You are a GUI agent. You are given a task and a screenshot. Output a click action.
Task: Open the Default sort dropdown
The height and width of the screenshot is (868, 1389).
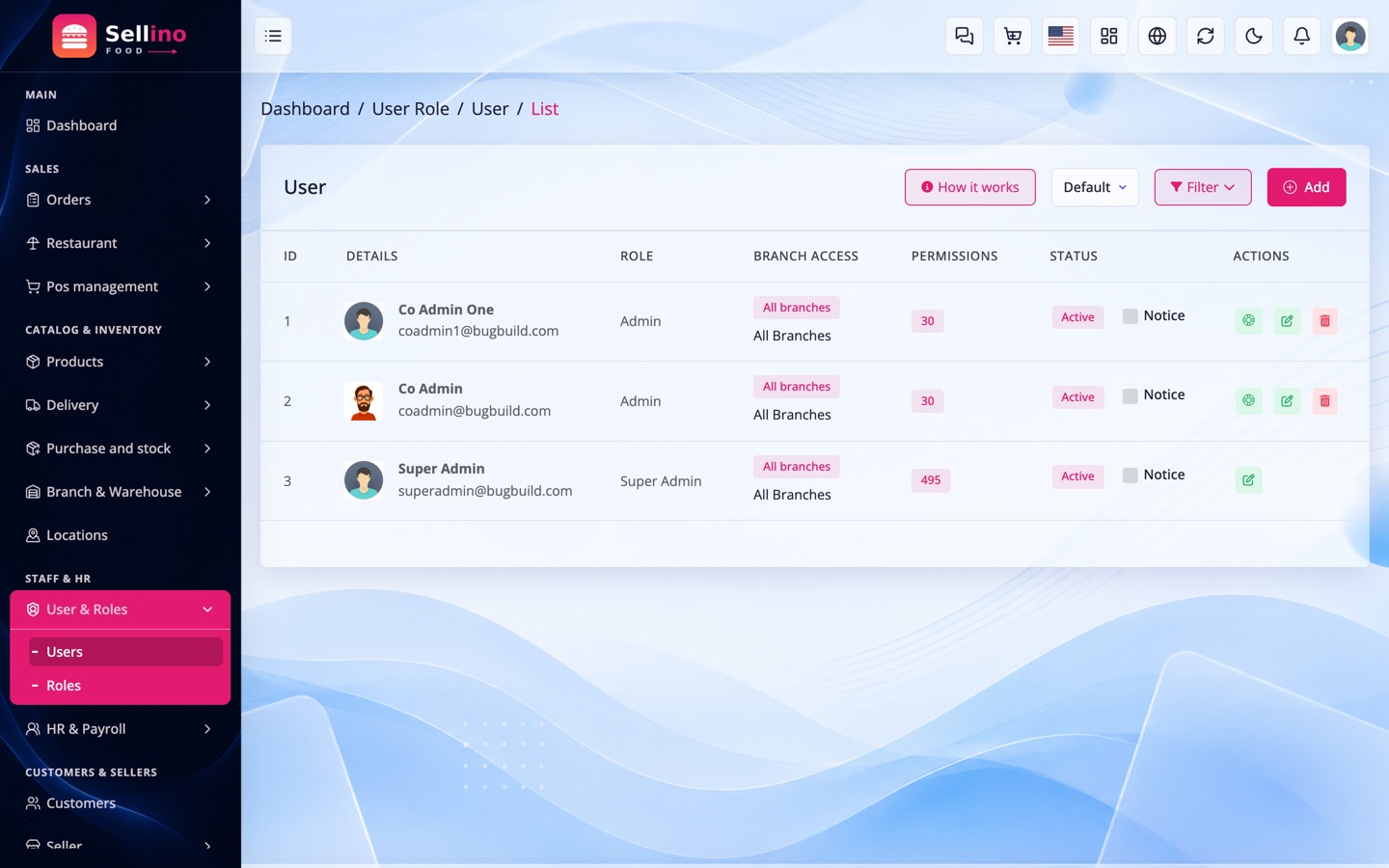point(1095,187)
